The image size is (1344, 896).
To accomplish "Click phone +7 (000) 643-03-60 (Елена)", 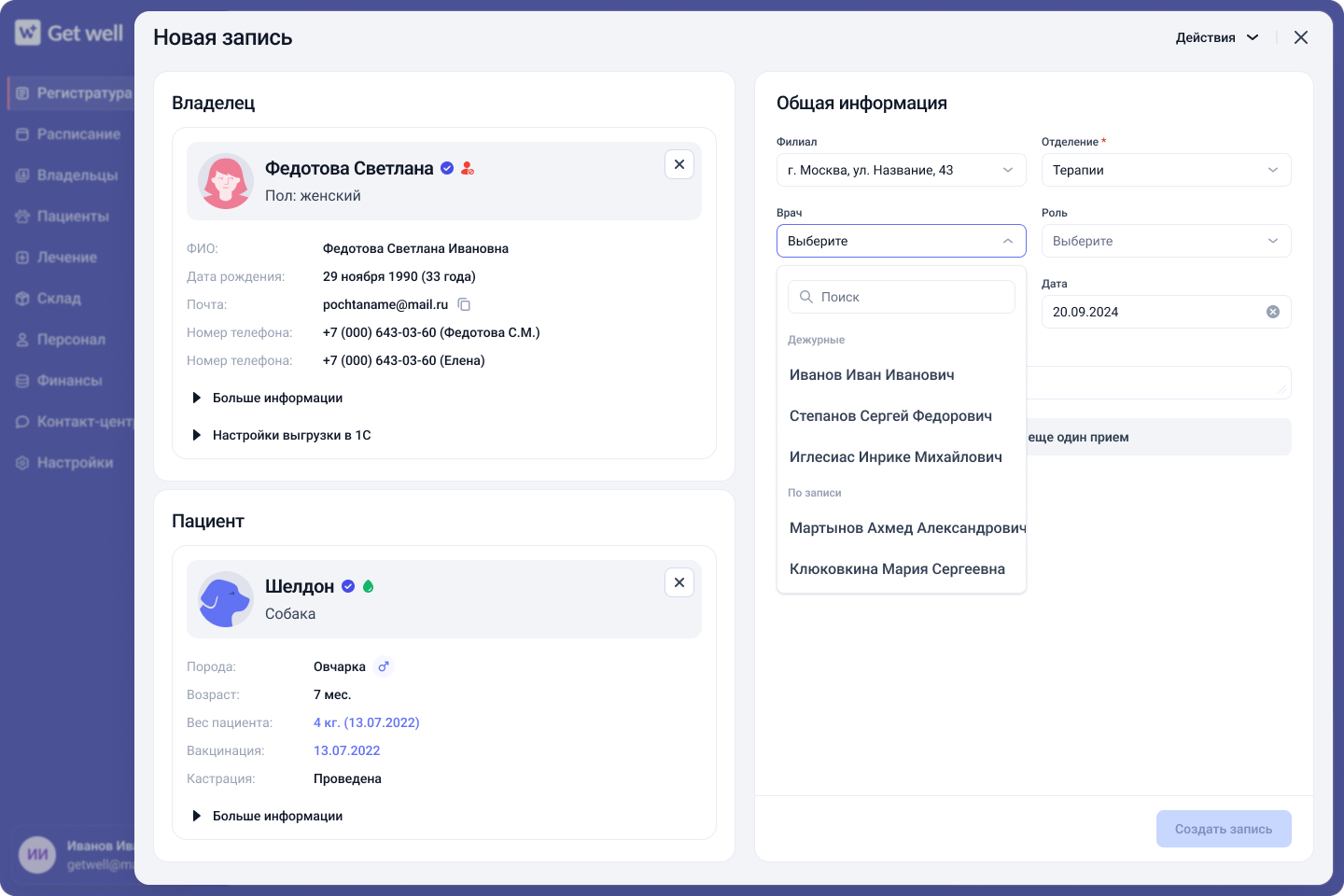I will click(x=404, y=360).
